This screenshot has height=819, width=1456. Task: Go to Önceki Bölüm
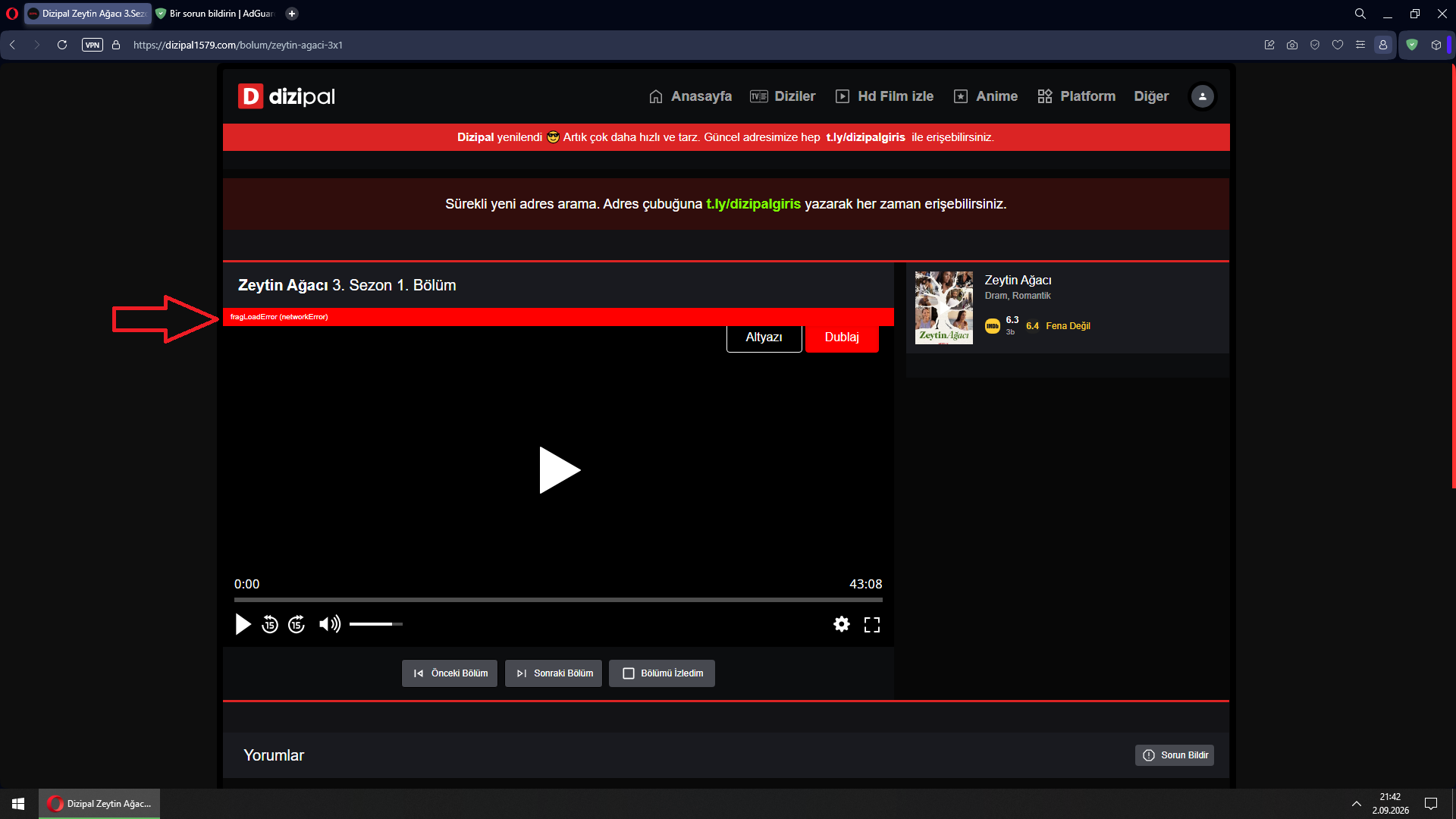(x=450, y=673)
